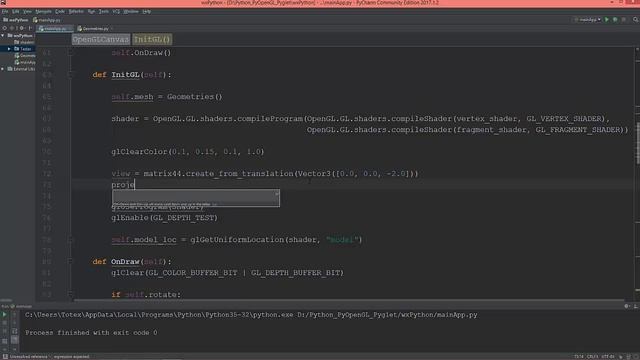
Task: Click 'glEnable(GL_DEPTH_TEST)' line
Action: (164, 218)
